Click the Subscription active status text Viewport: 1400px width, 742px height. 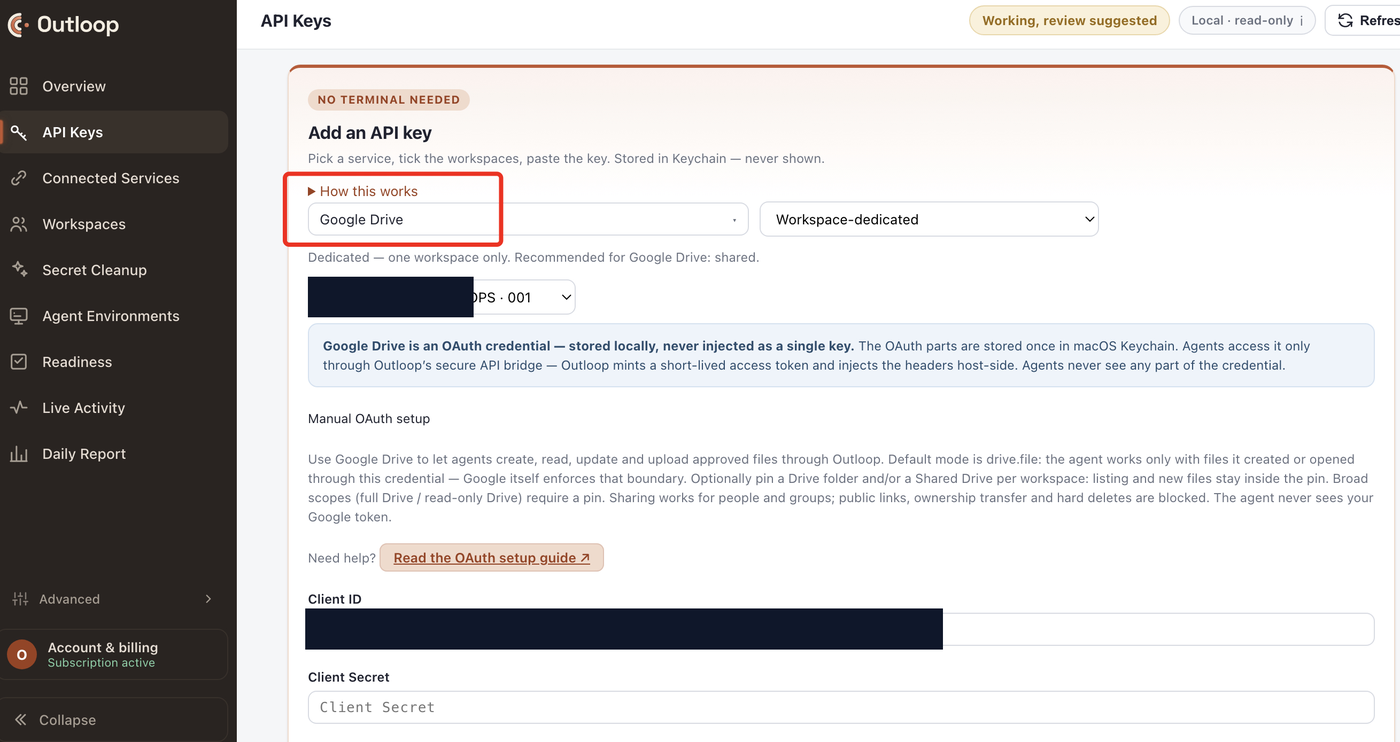coord(101,663)
